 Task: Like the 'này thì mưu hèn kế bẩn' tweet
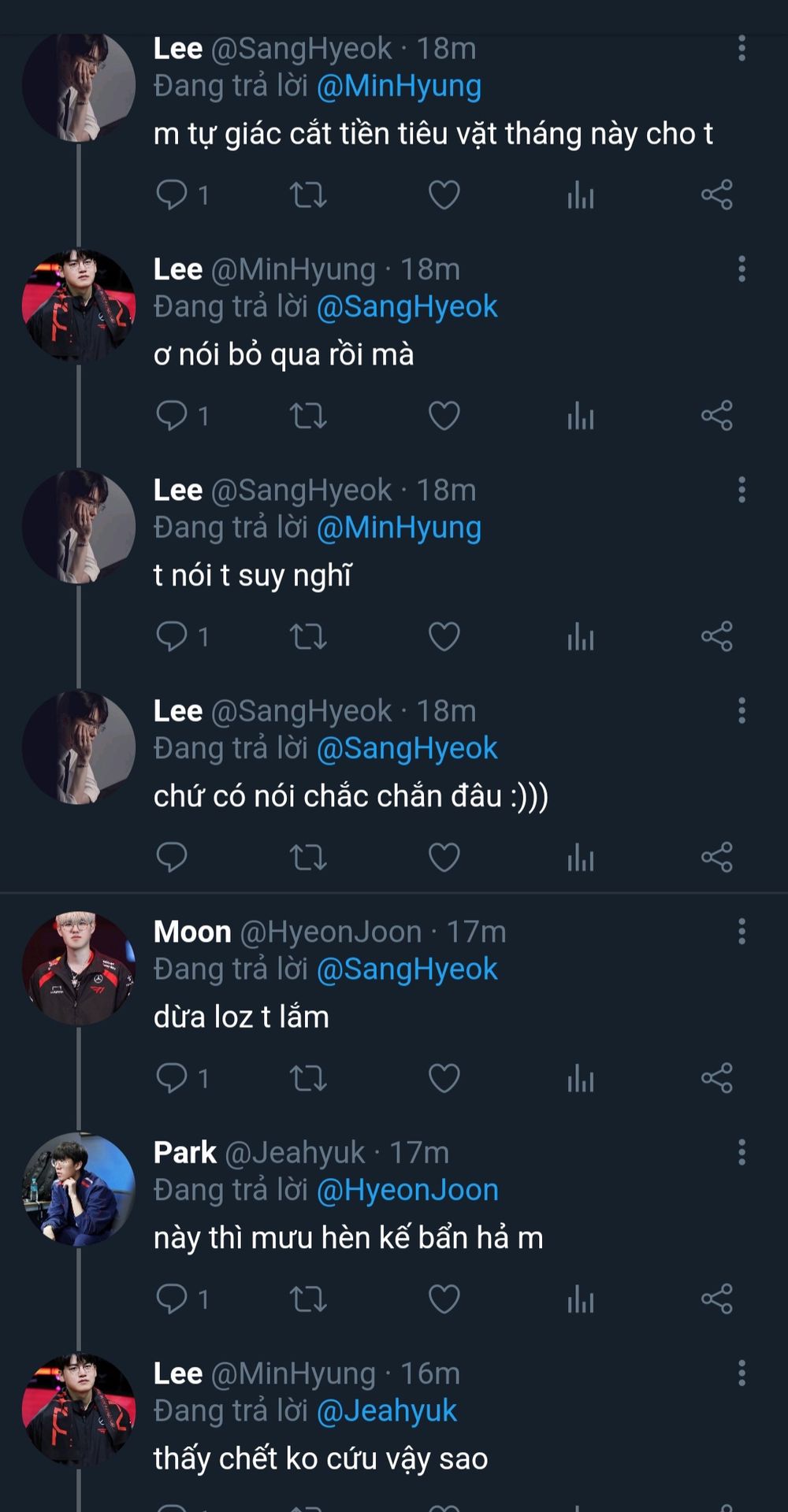pos(444,1299)
